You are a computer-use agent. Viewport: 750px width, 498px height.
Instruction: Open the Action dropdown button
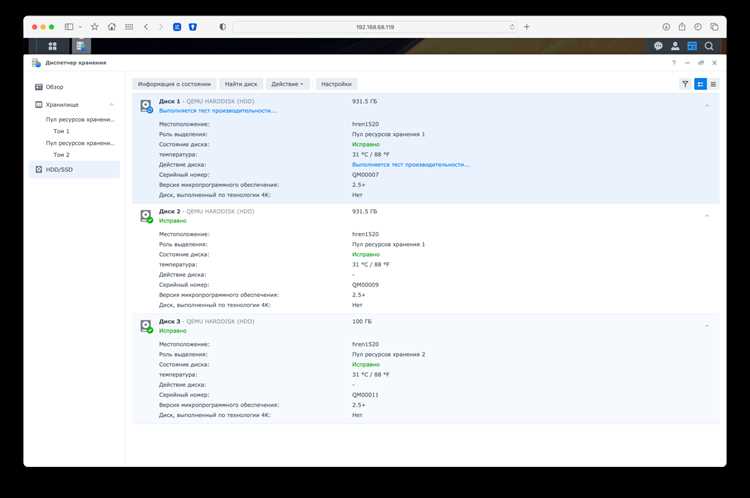pyautogui.click(x=287, y=84)
